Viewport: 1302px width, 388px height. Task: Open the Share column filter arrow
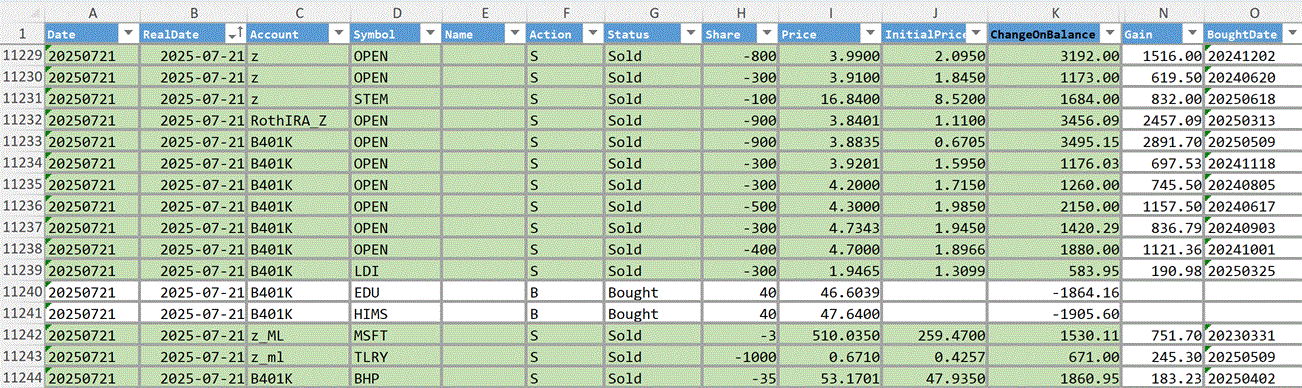click(767, 34)
